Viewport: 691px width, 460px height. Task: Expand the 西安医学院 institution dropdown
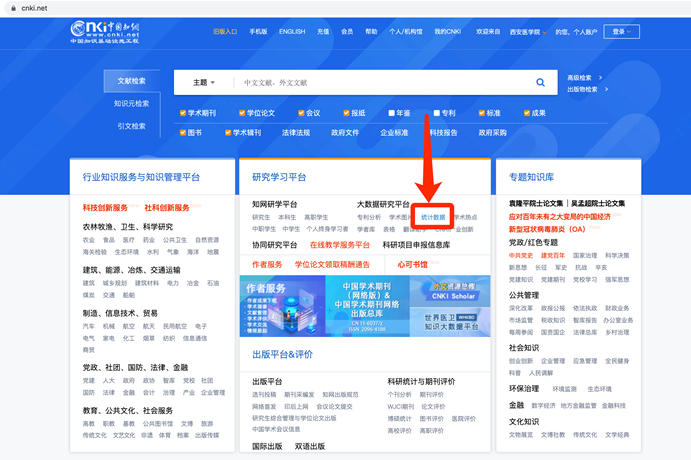(x=528, y=32)
